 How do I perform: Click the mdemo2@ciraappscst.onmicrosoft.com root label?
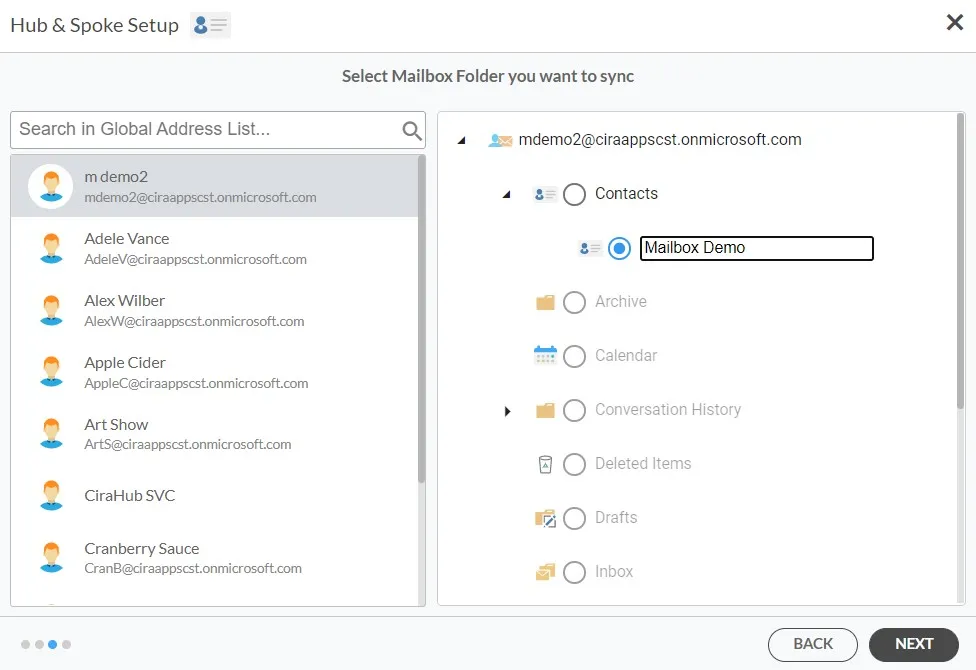pos(660,140)
